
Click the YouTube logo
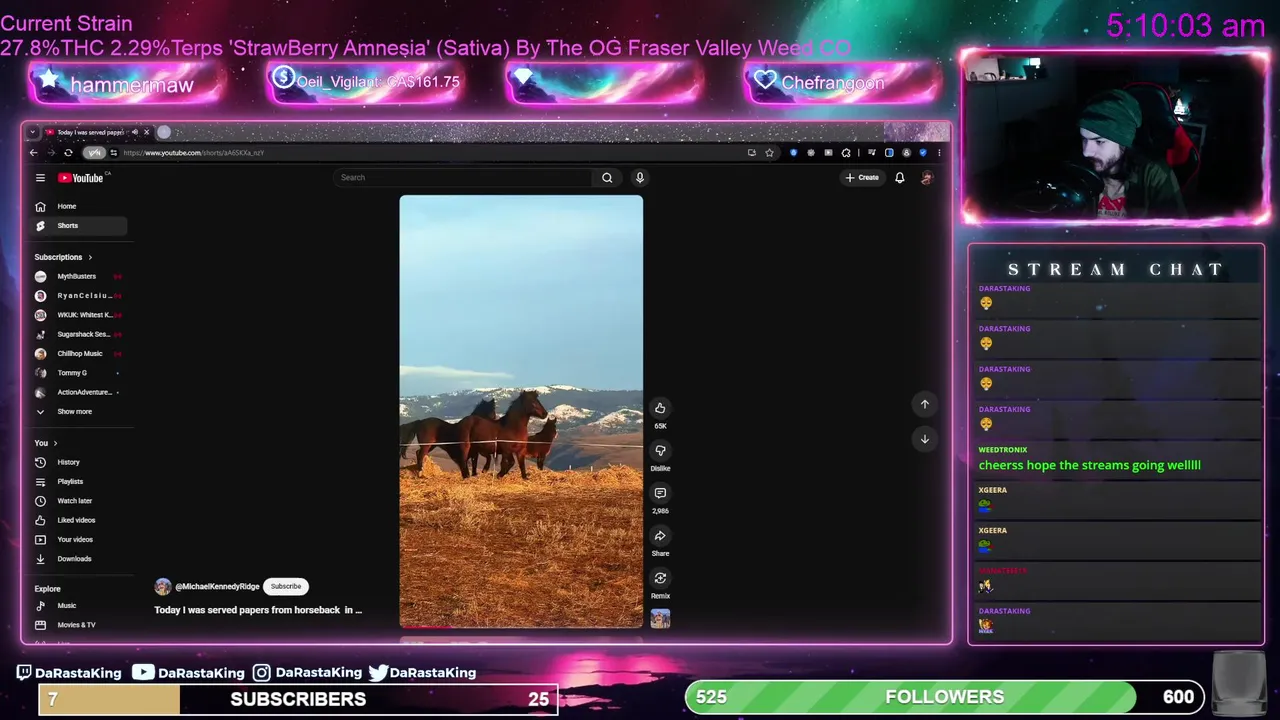(x=81, y=178)
